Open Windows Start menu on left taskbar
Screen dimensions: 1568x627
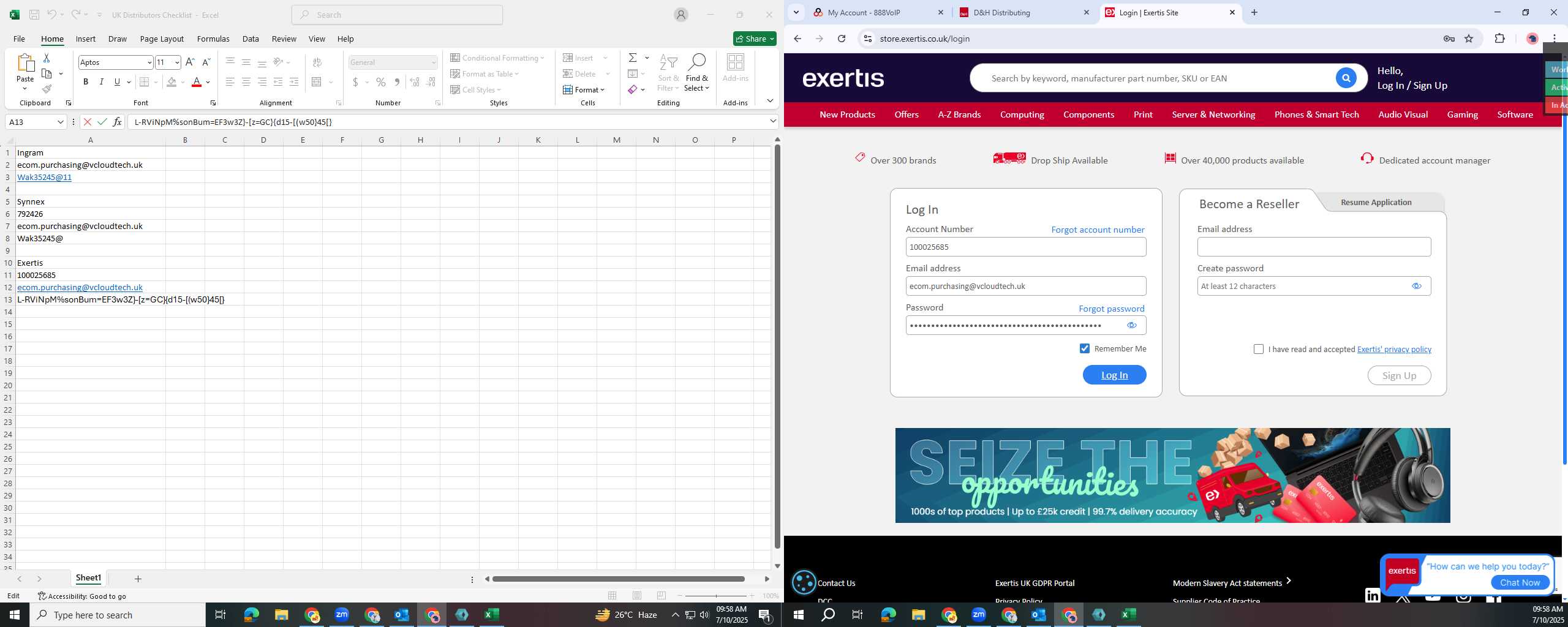point(15,615)
